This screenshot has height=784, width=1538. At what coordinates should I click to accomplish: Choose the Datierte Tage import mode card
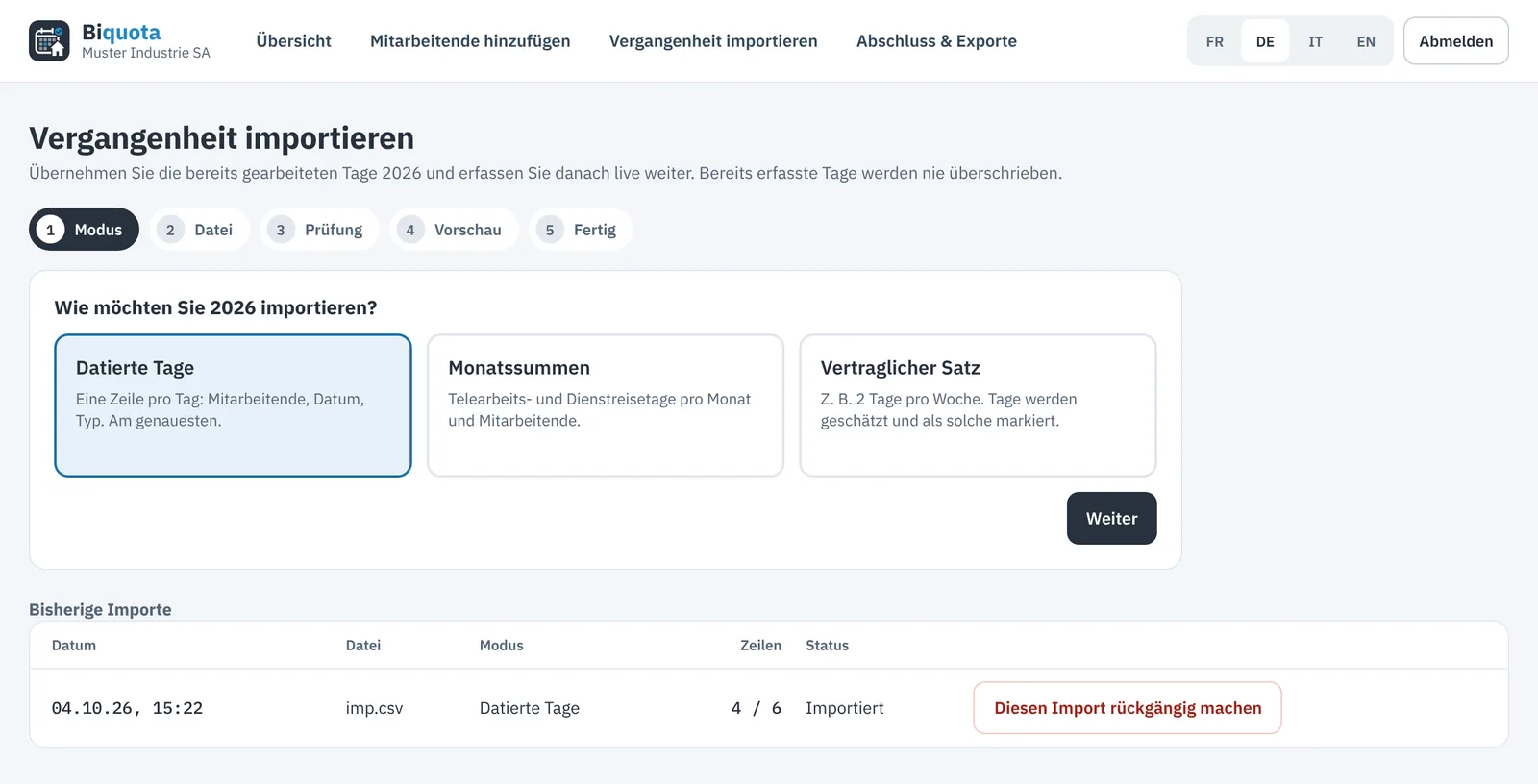pos(233,405)
